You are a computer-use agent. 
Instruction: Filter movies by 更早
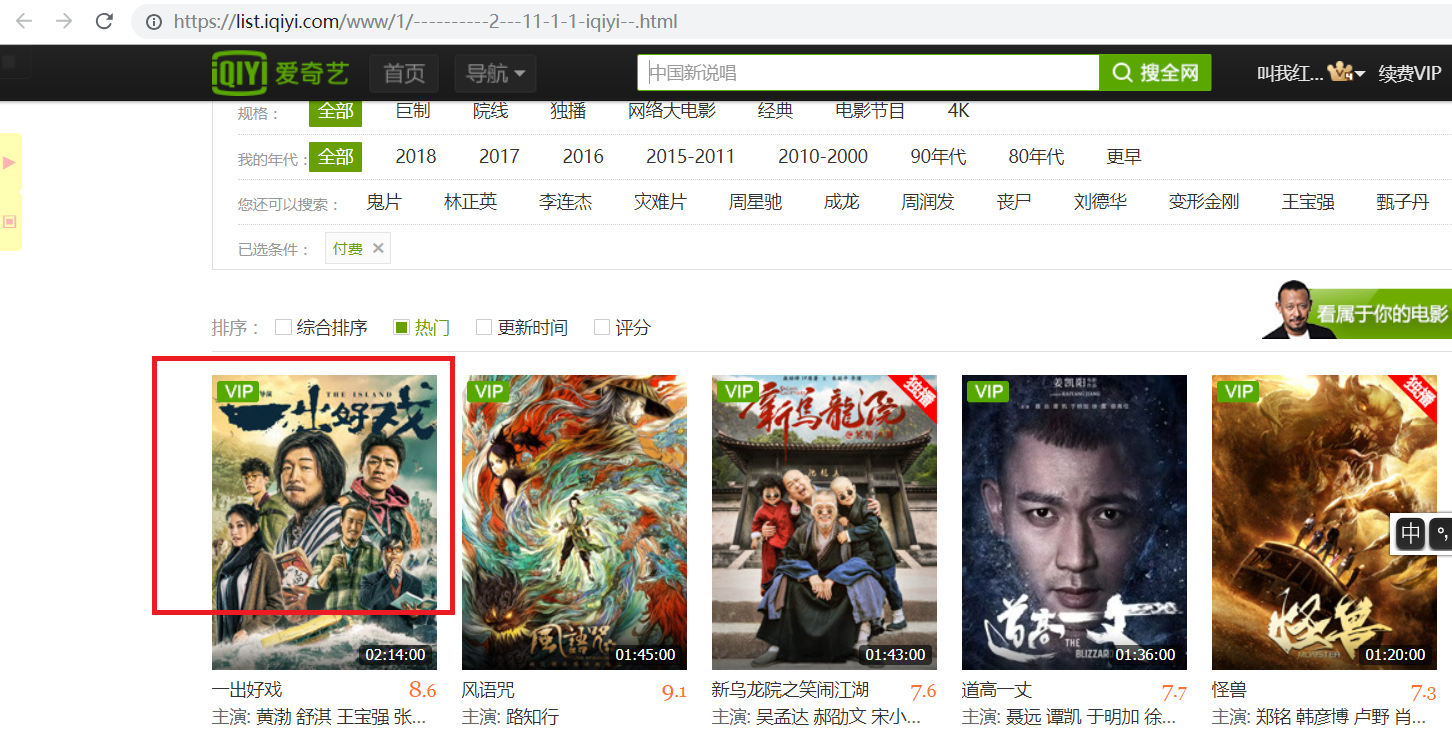(1124, 157)
